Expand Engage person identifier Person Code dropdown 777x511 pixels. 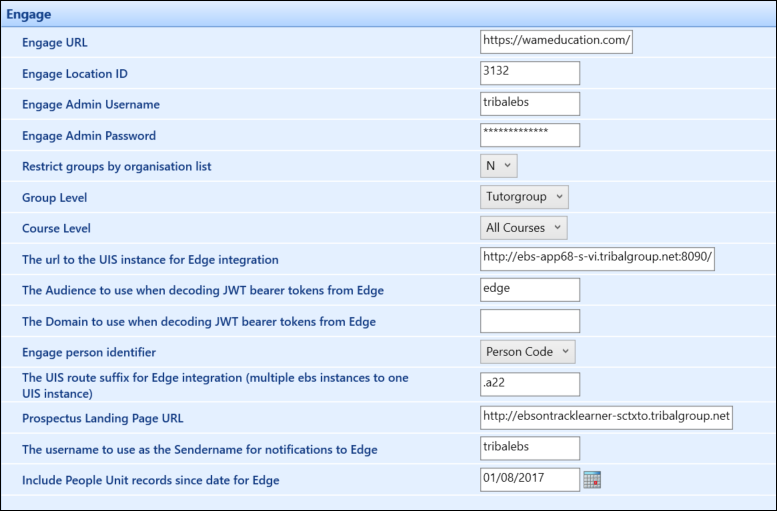[x=527, y=352]
